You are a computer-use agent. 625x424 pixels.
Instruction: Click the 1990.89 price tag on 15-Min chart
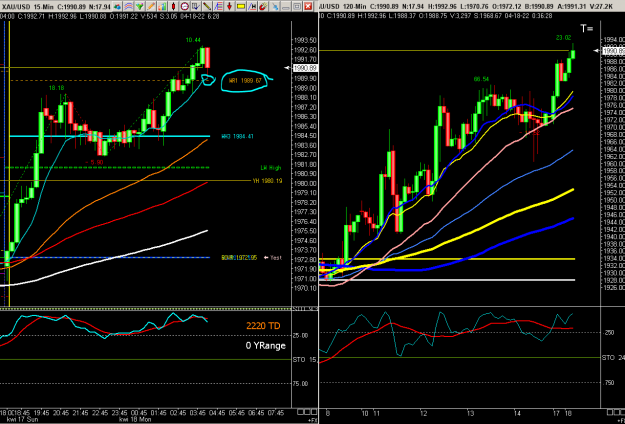[305, 68]
